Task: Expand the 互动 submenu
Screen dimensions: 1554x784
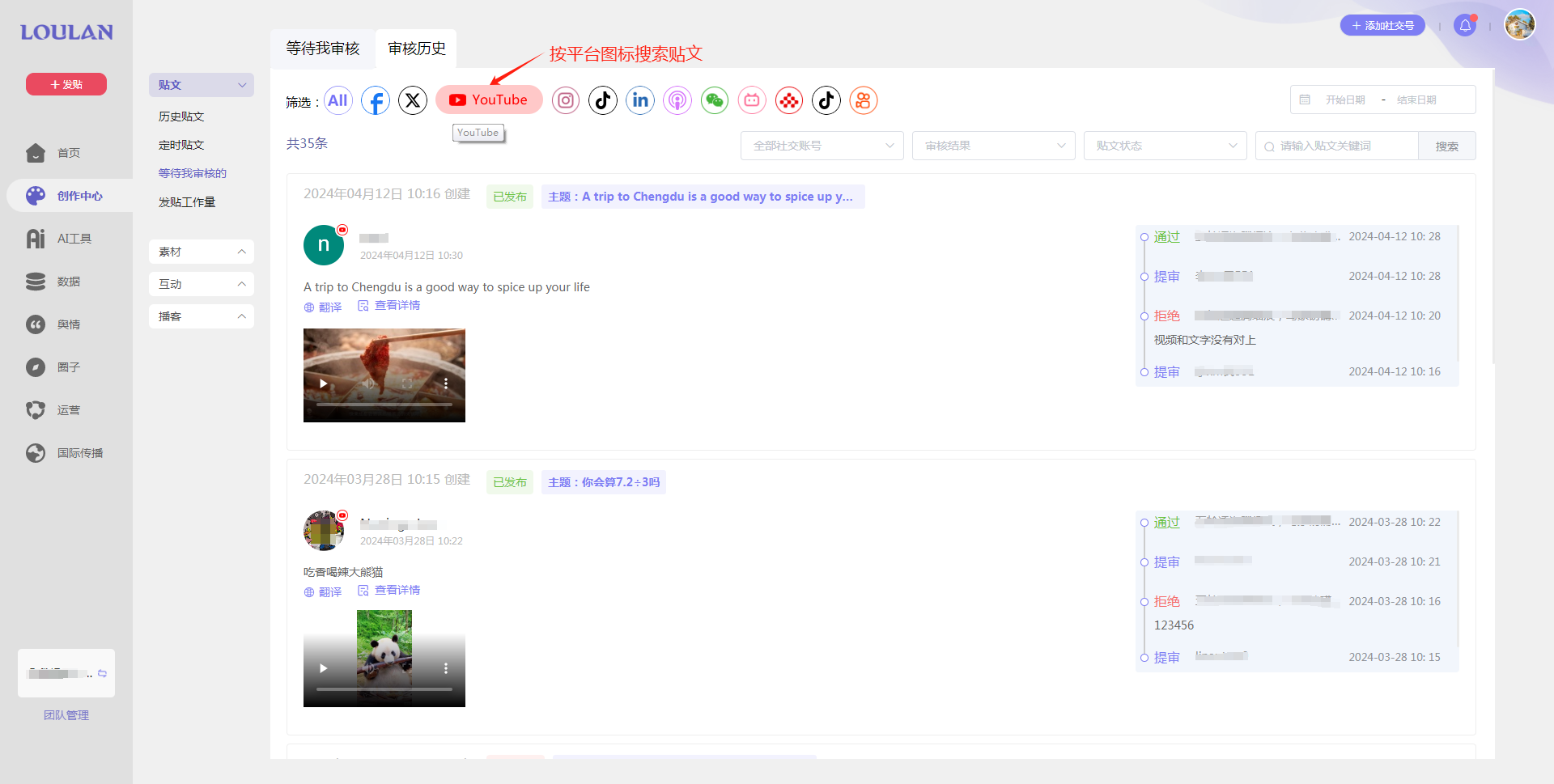Action: (x=202, y=284)
